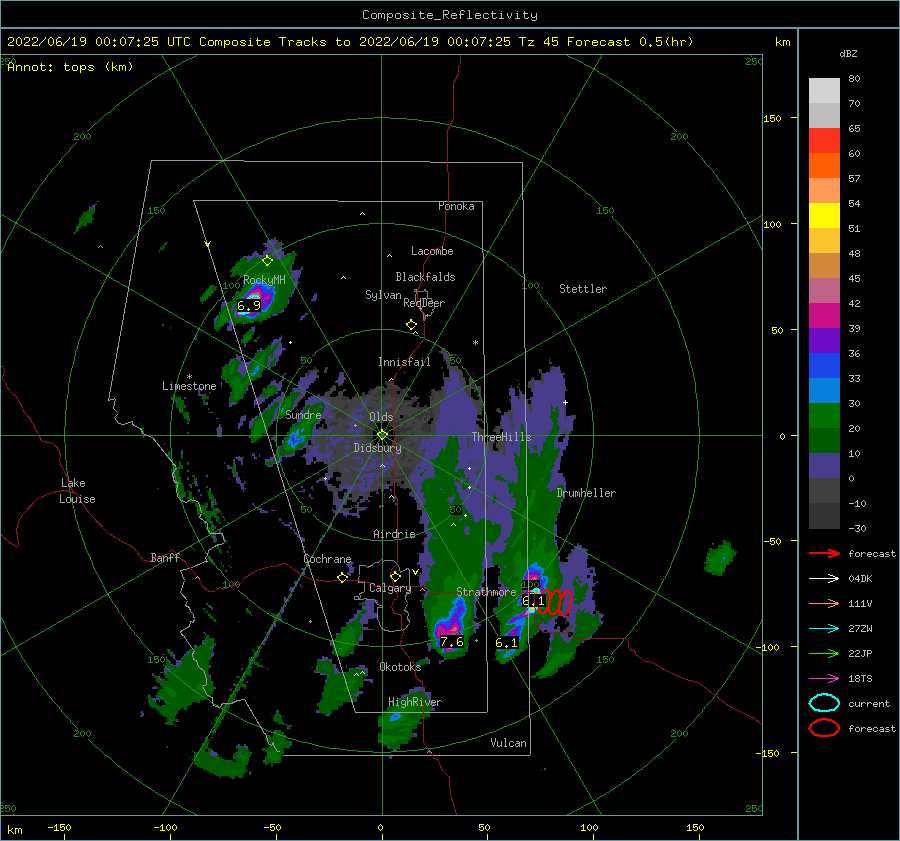Click the red forecast ellipse legend icon
The width and height of the screenshot is (900, 841).
[x=824, y=728]
